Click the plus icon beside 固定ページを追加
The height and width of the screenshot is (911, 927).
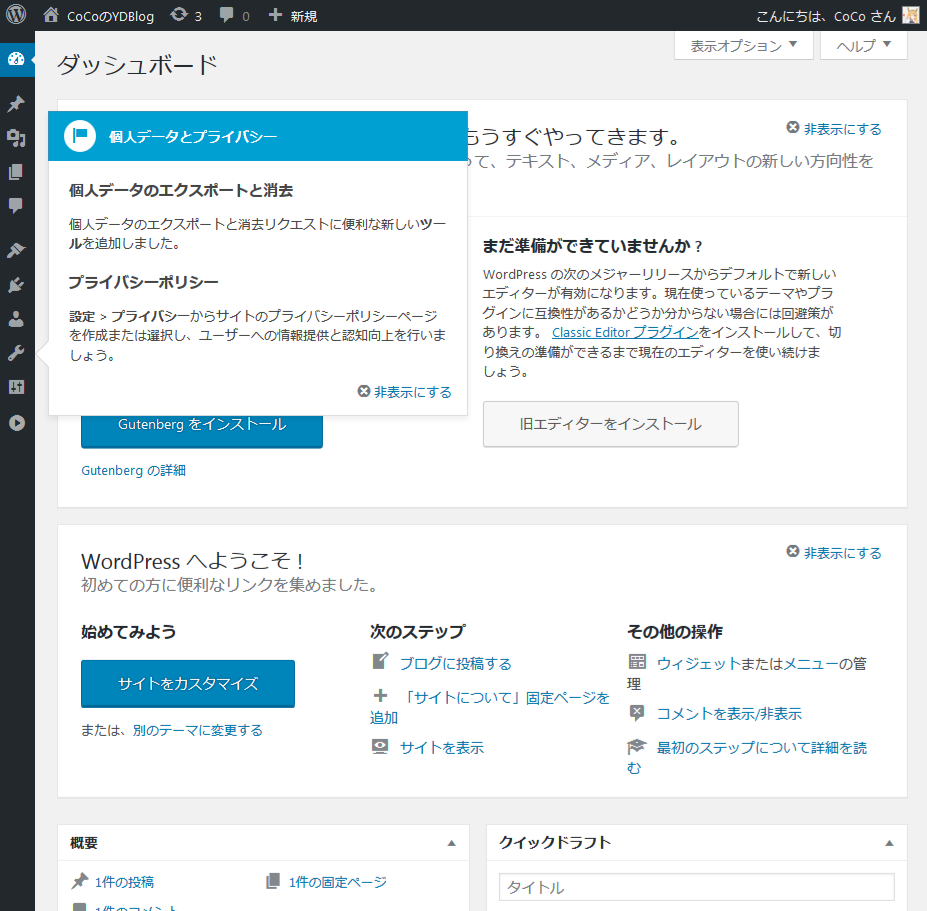point(381,696)
